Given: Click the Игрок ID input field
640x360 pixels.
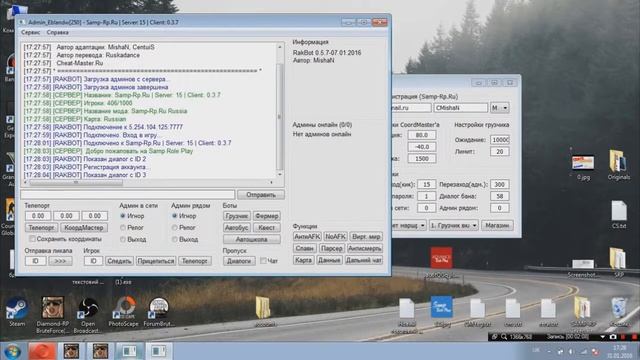Looking at the screenshot, I should tap(93, 261).
